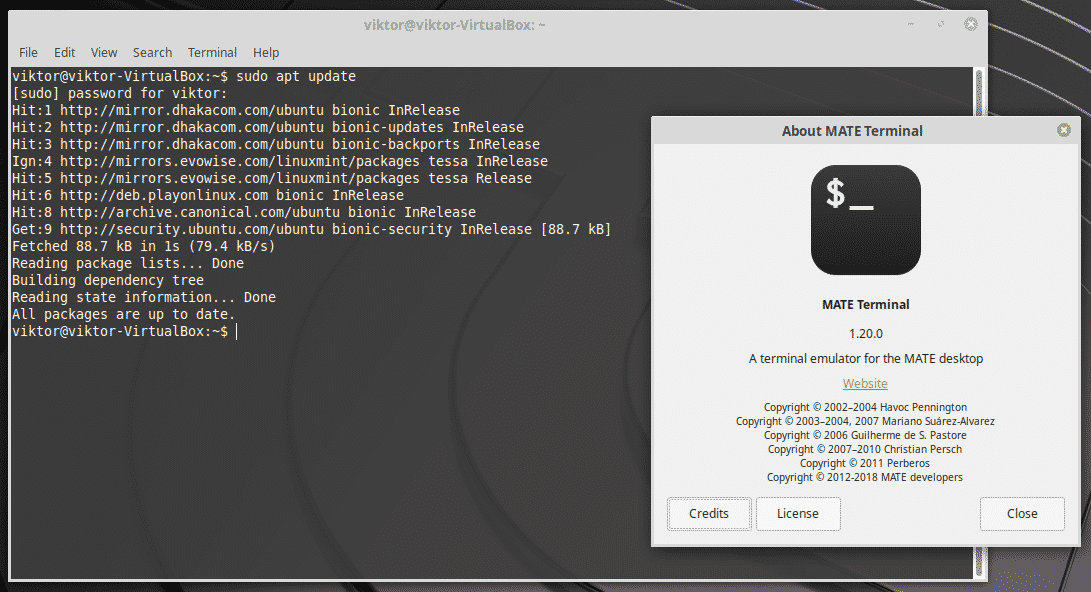1091x592 pixels.
Task: Close the terminal window via titlebar X
Action: (x=971, y=24)
